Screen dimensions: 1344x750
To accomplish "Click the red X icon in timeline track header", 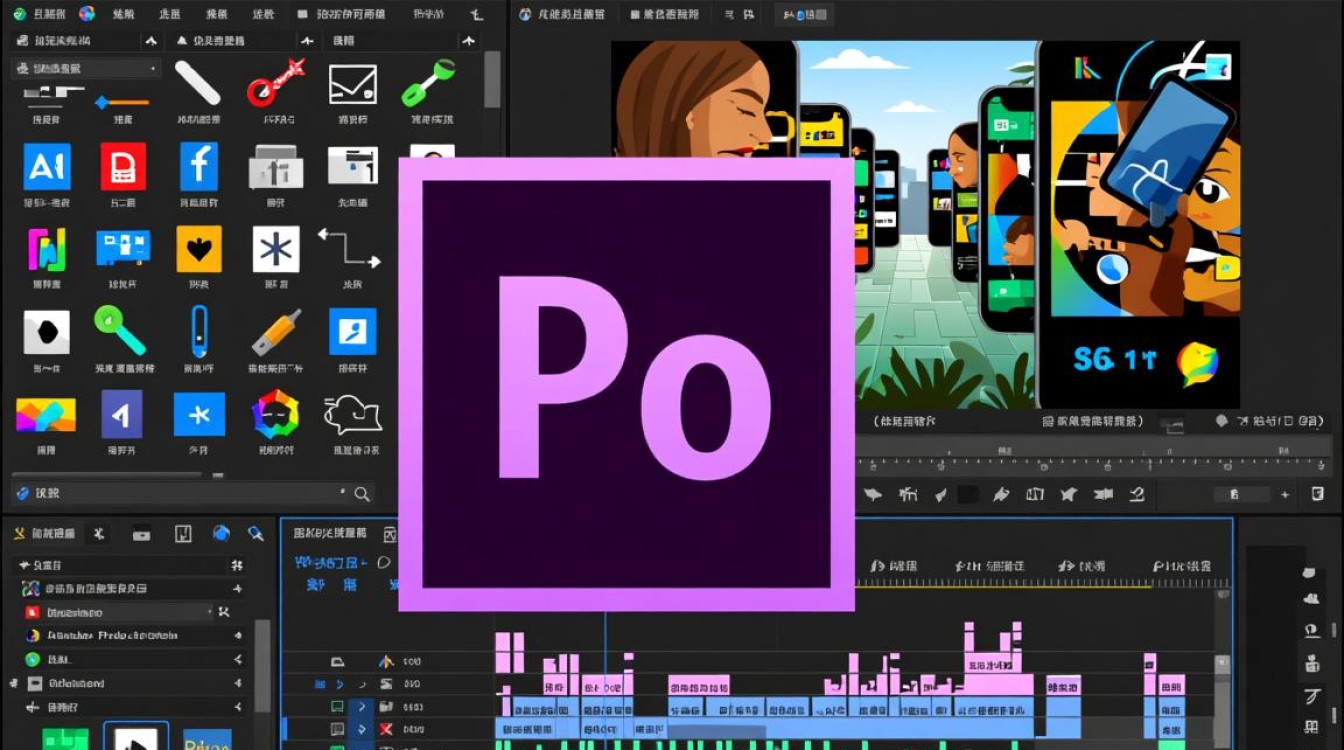I will tap(386, 730).
